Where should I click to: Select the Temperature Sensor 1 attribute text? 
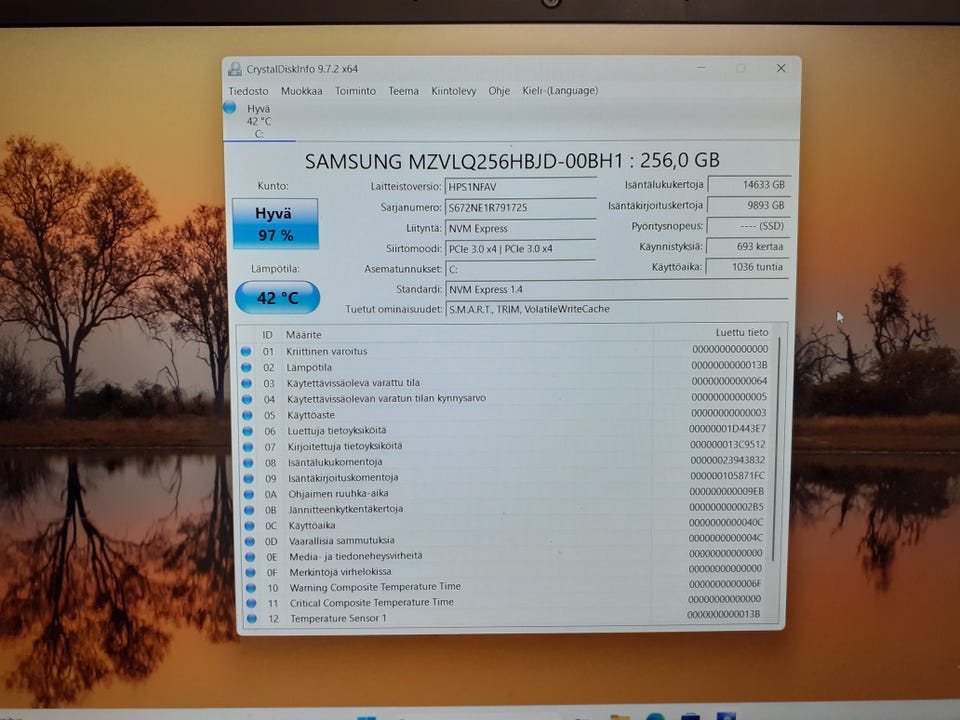tap(339, 618)
